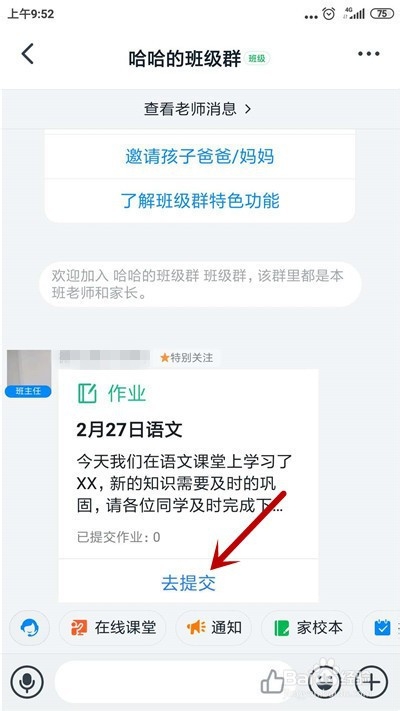
Task: Open the emoji smiley picker
Action: tap(325, 682)
